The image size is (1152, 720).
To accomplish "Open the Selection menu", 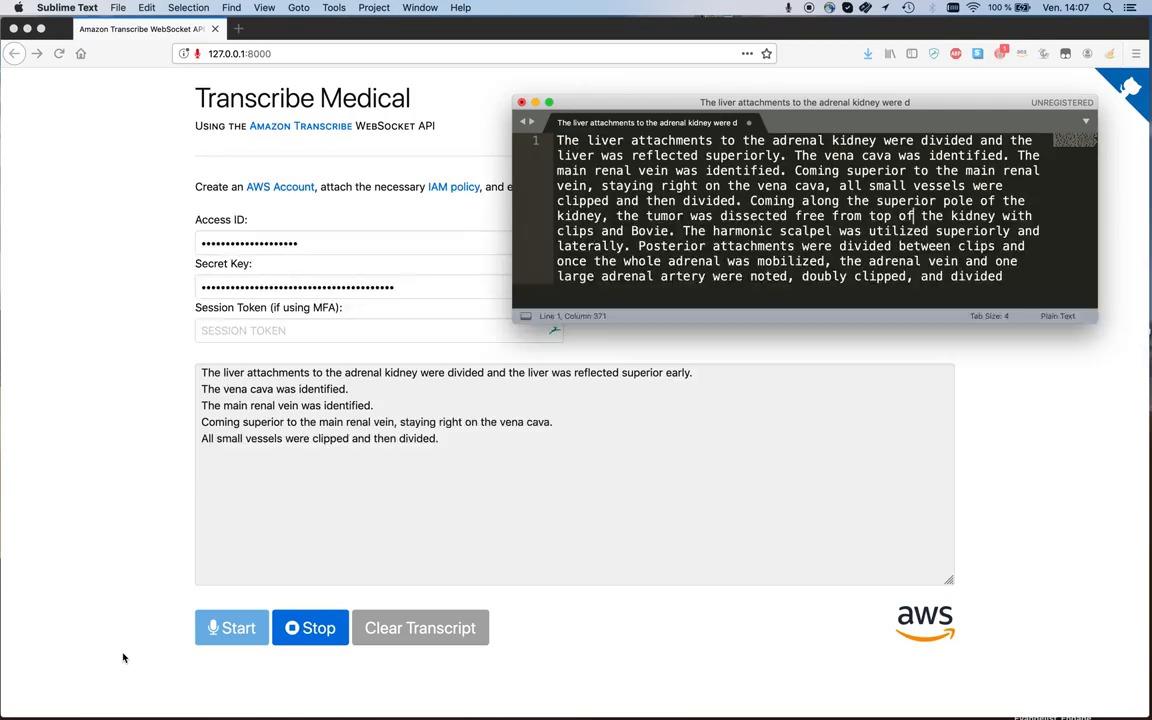I will pyautogui.click(x=188, y=7).
